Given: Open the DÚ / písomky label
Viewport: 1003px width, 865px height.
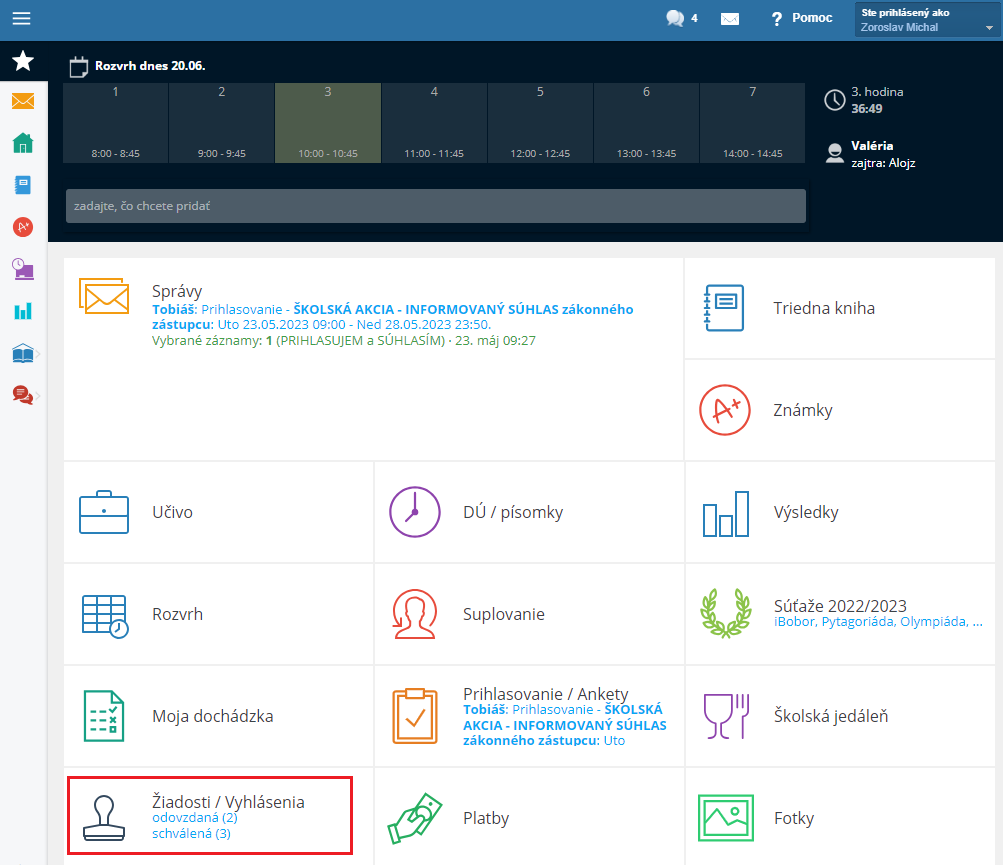Looking at the screenshot, I should (x=513, y=512).
